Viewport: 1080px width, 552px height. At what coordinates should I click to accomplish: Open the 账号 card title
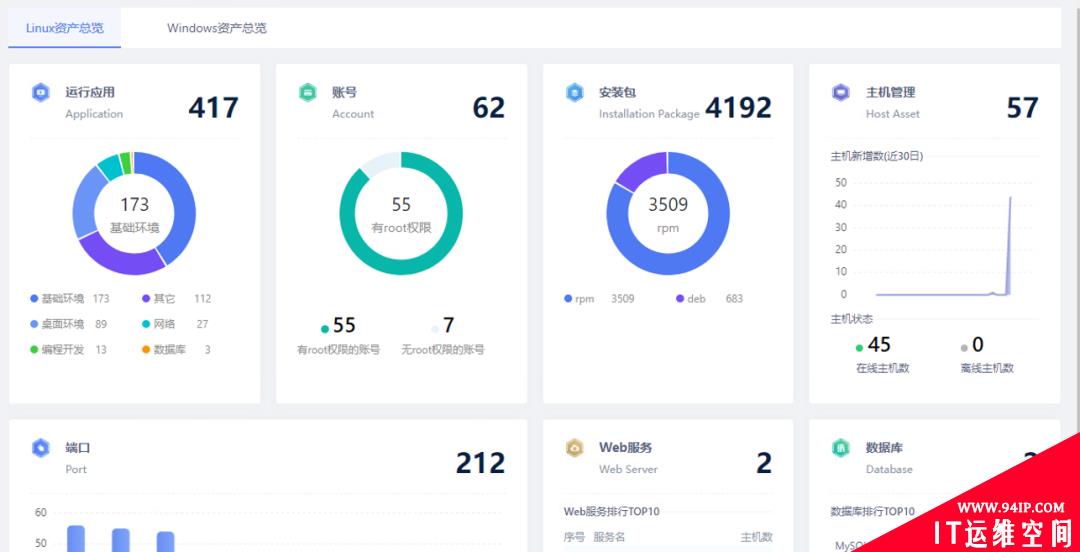point(344,92)
